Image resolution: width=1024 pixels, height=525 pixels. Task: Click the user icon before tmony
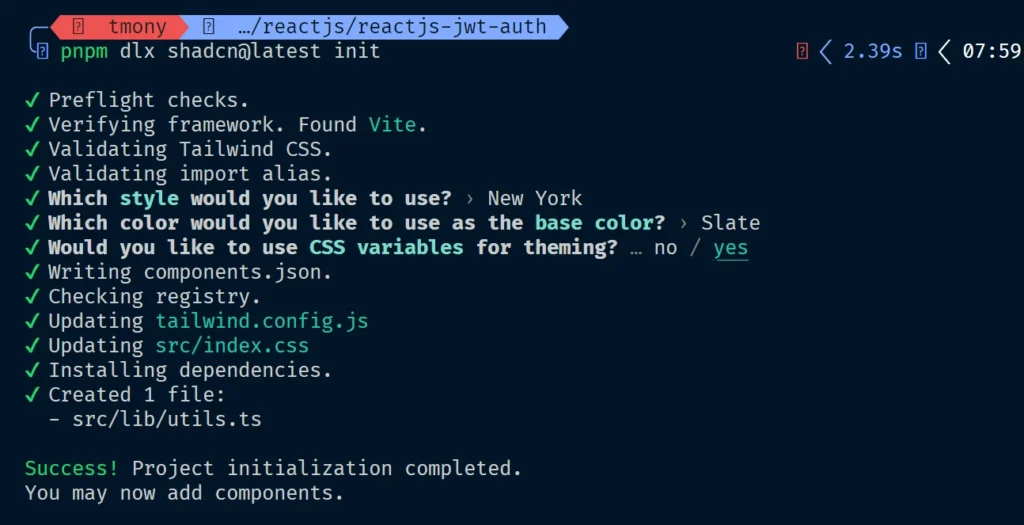[79, 27]
